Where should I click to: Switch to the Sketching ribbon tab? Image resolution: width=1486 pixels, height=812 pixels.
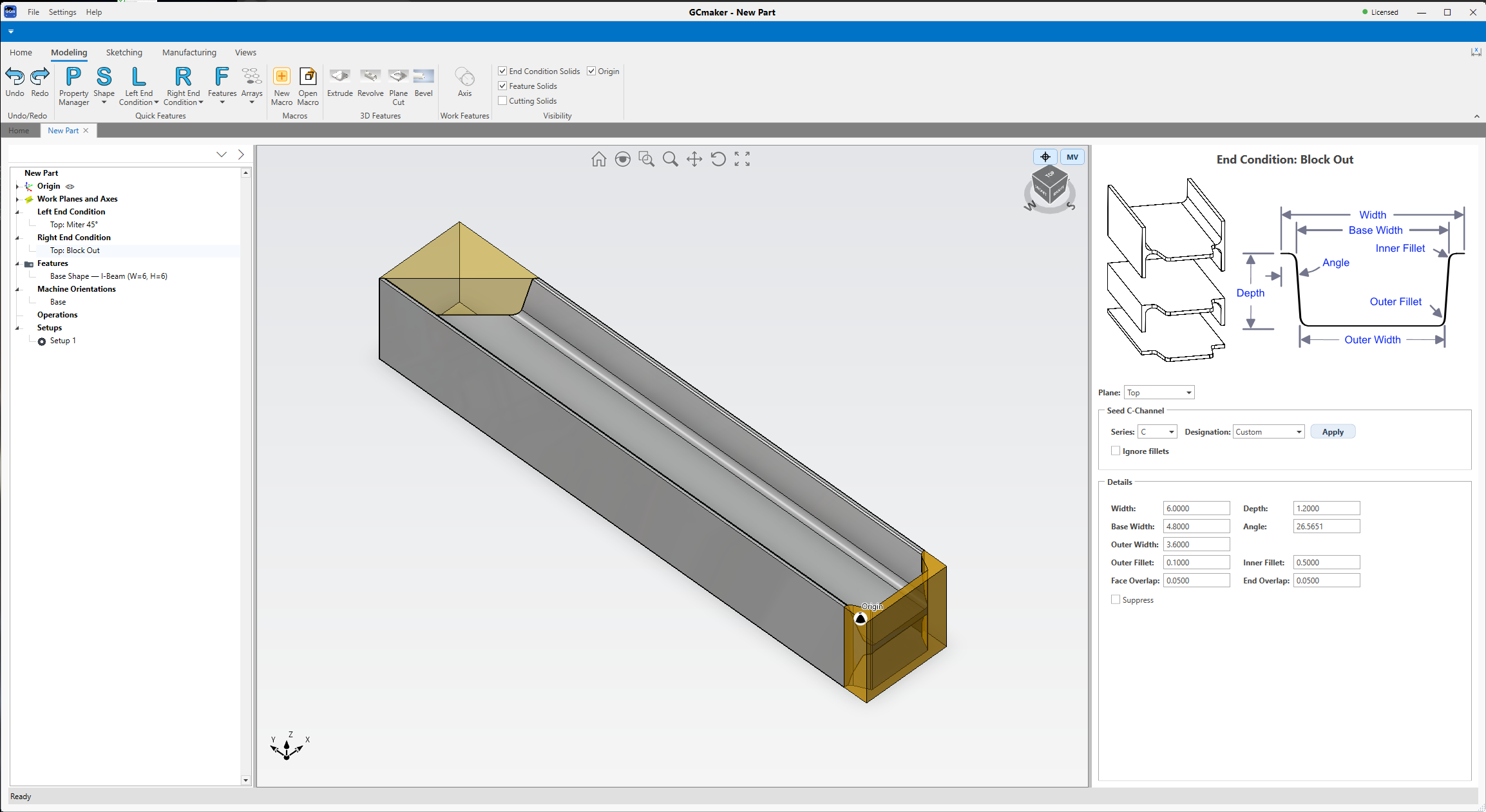click(x=124, y=52)
